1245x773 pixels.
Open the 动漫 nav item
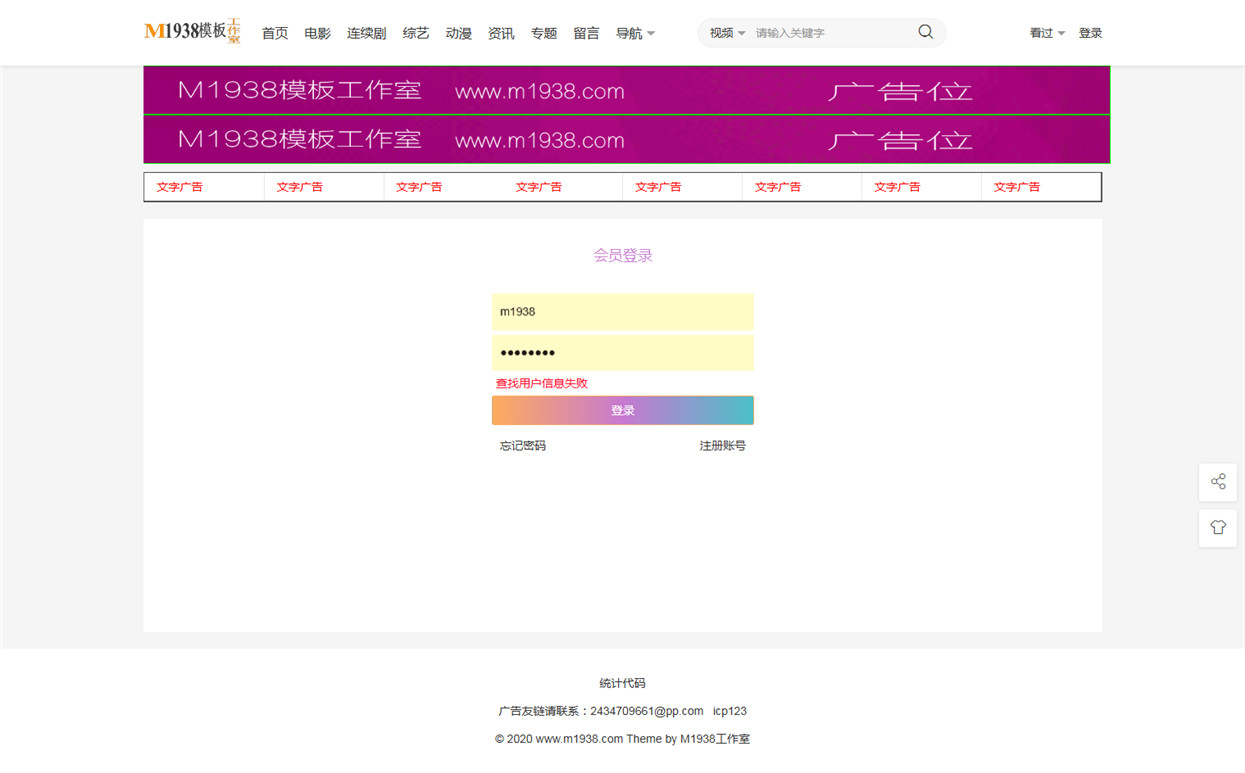(459, 33)
